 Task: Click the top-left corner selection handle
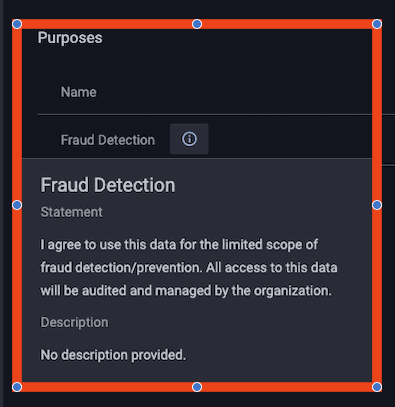coord(17,24)
